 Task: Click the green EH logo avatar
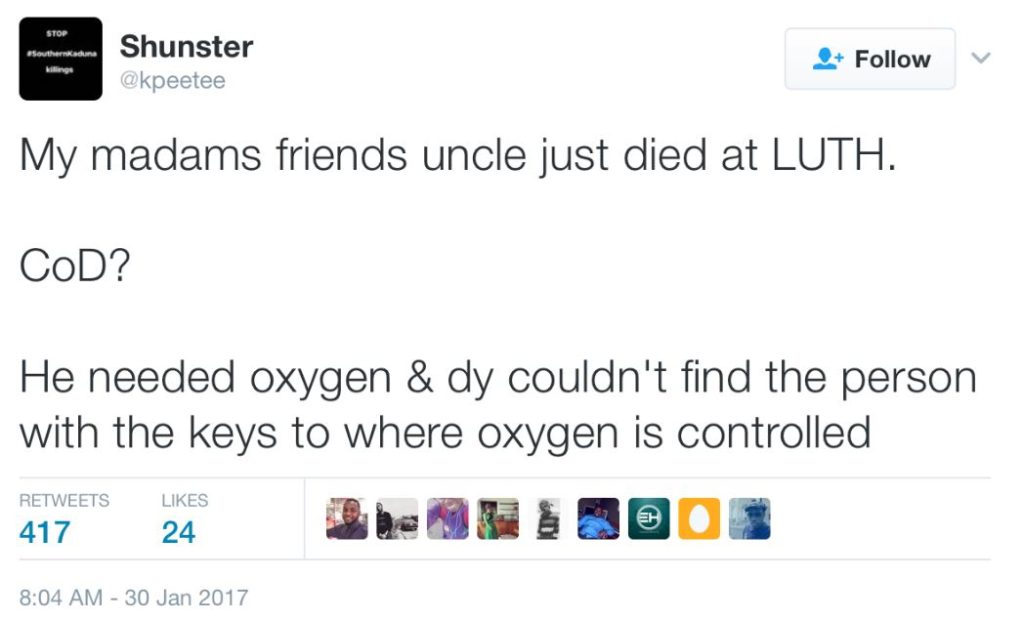[649, 519]
